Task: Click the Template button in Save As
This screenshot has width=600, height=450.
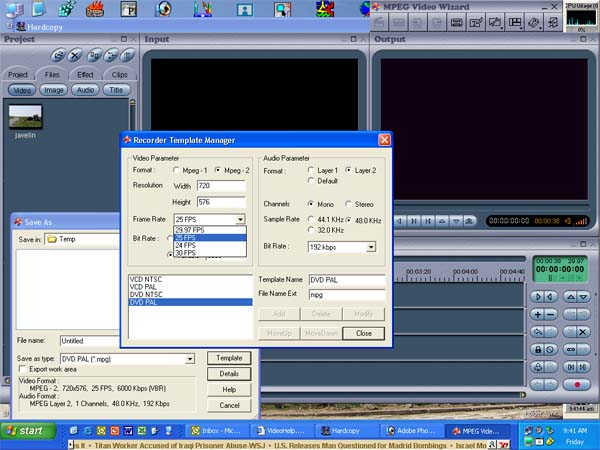Action: point(229,358)
